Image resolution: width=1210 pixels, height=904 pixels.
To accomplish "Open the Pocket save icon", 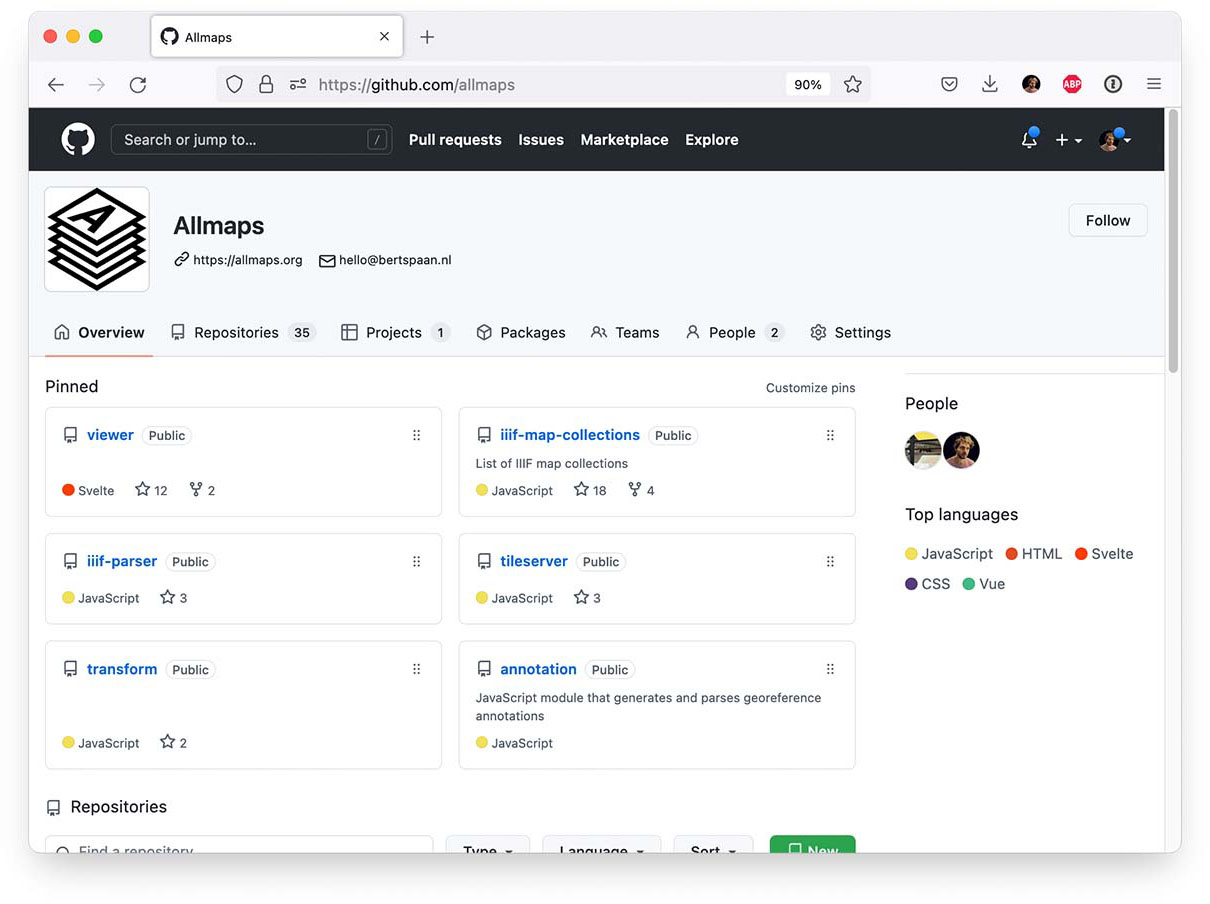I will pos(949,85).
